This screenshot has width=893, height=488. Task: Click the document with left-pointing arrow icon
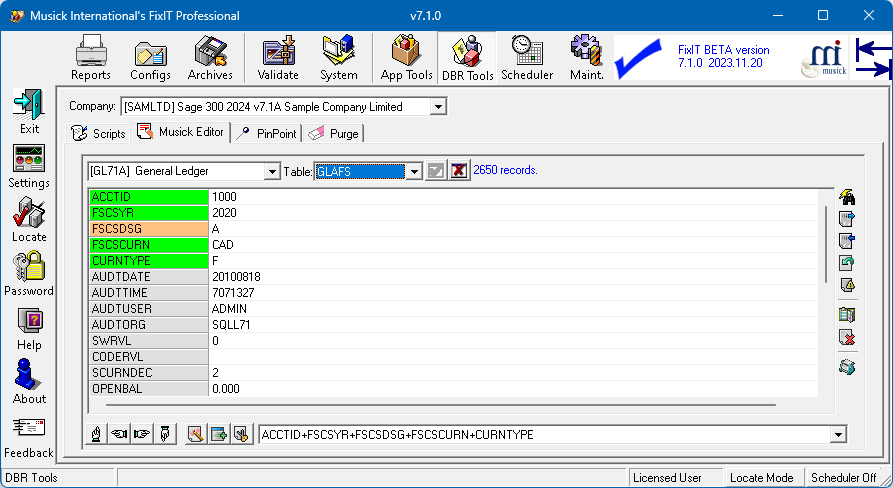pyautogui.click(x=847, y=241)
